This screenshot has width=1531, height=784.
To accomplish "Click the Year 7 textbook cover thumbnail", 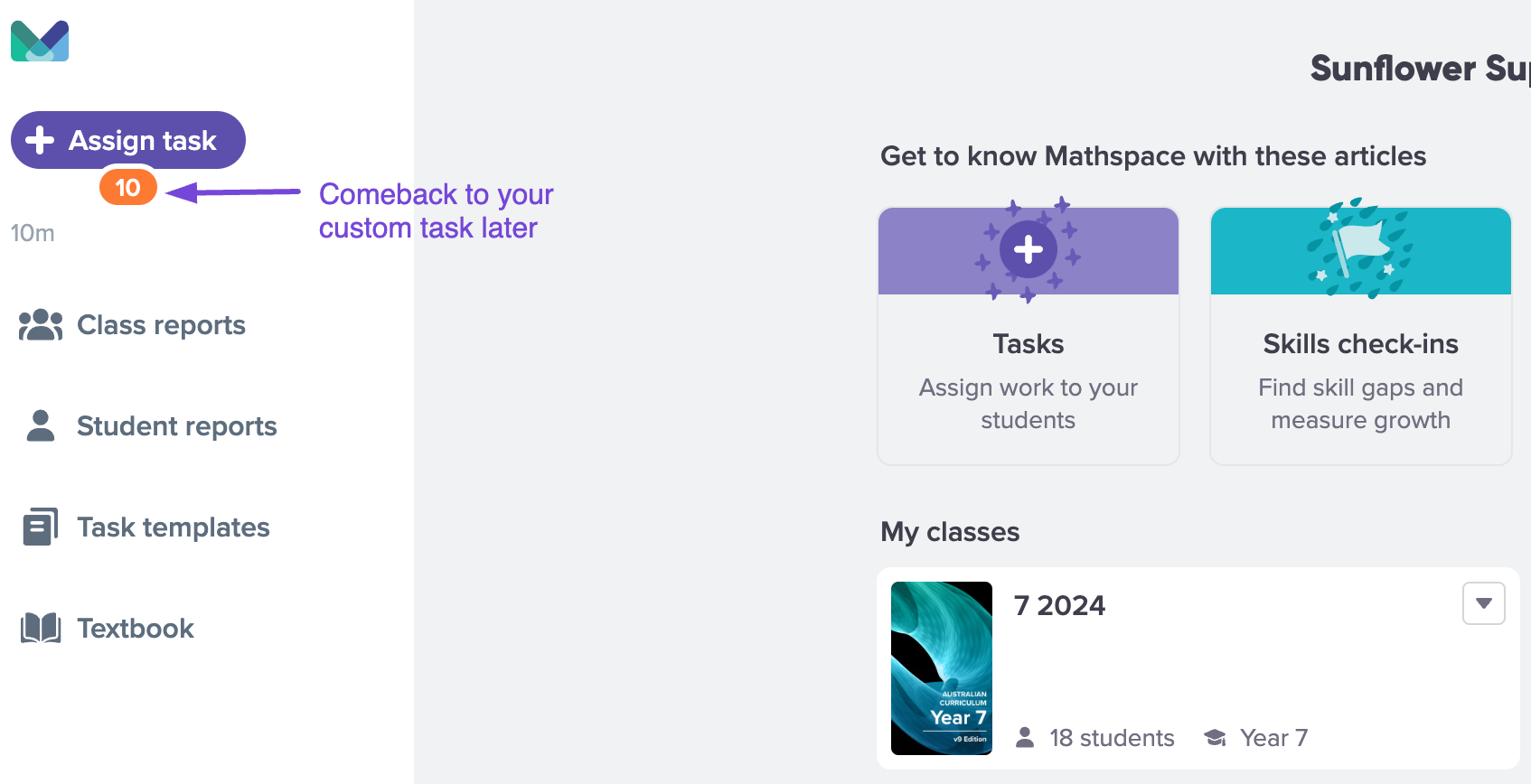I will (x=942, y=668).
